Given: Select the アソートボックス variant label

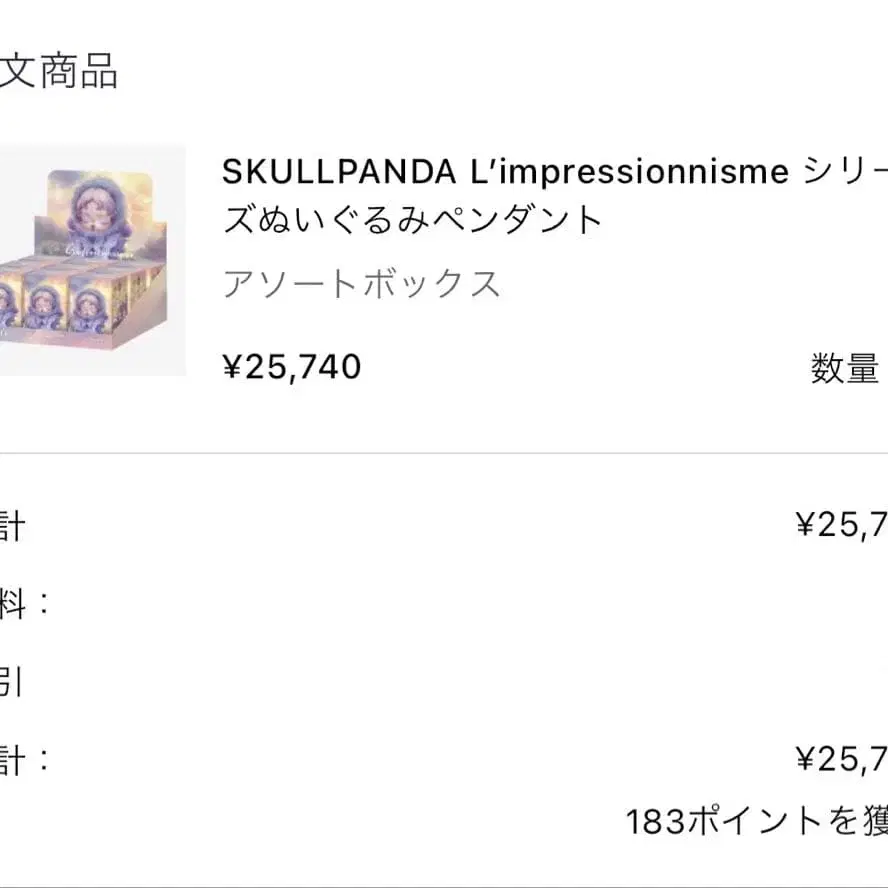Looking at the screenshot, I should pyautogui.click(x=361, y=285).
